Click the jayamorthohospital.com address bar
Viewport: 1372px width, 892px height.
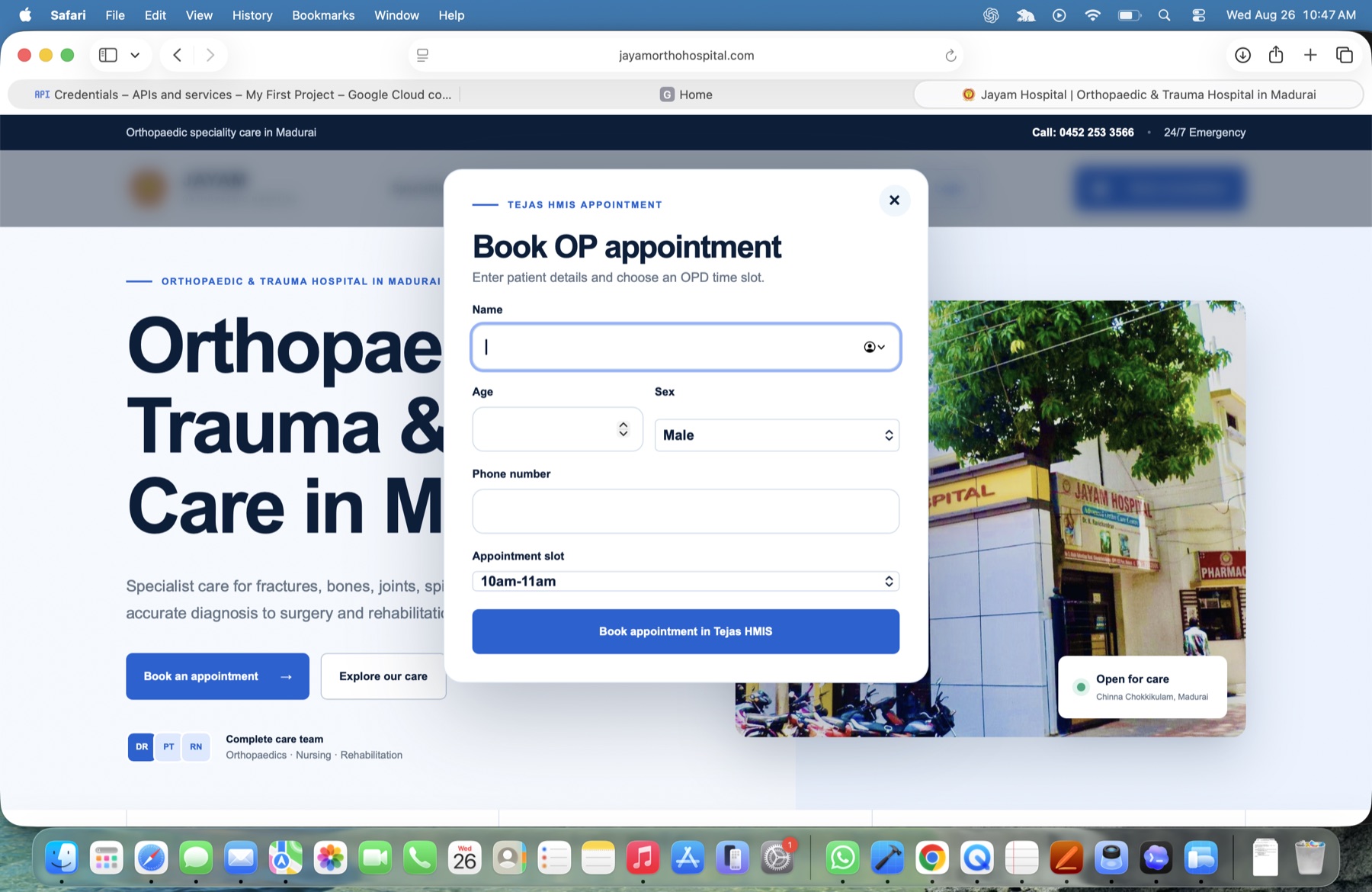(x=686, y=56)
